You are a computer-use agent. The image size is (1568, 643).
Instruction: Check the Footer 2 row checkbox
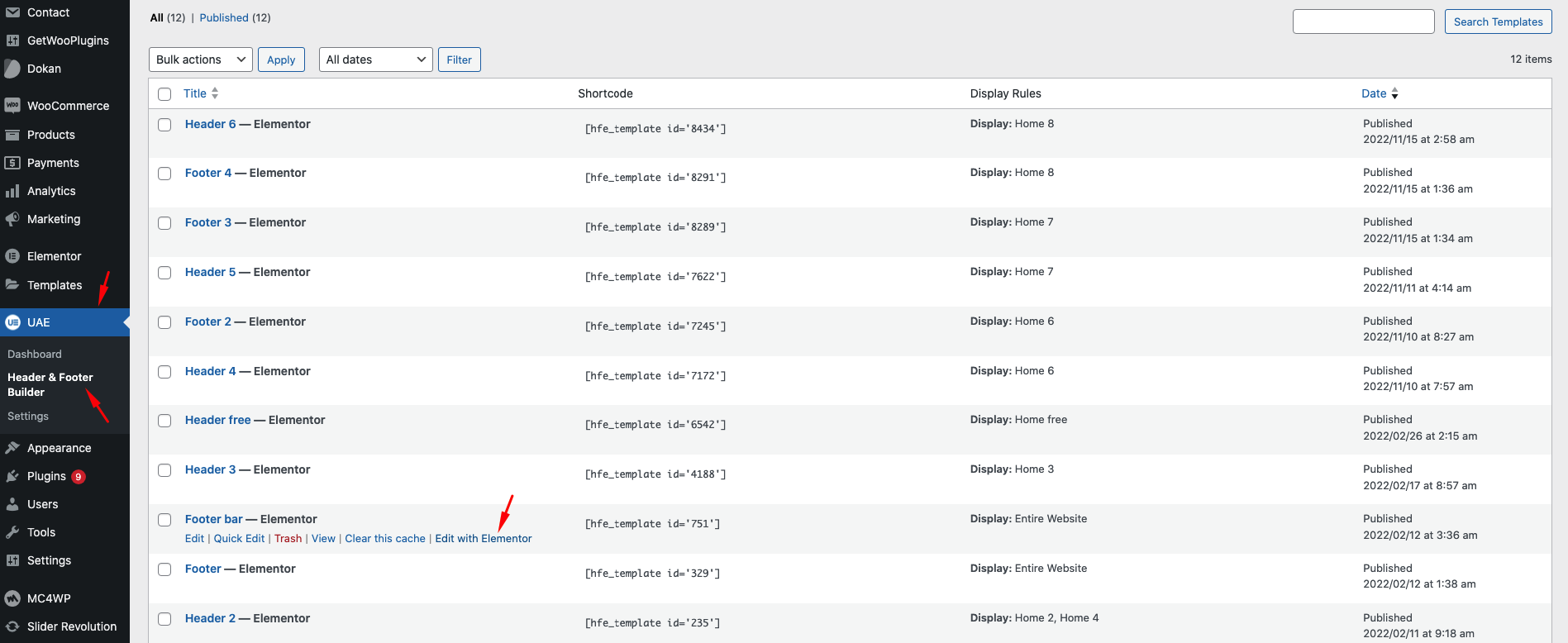(x=164, y=322)
